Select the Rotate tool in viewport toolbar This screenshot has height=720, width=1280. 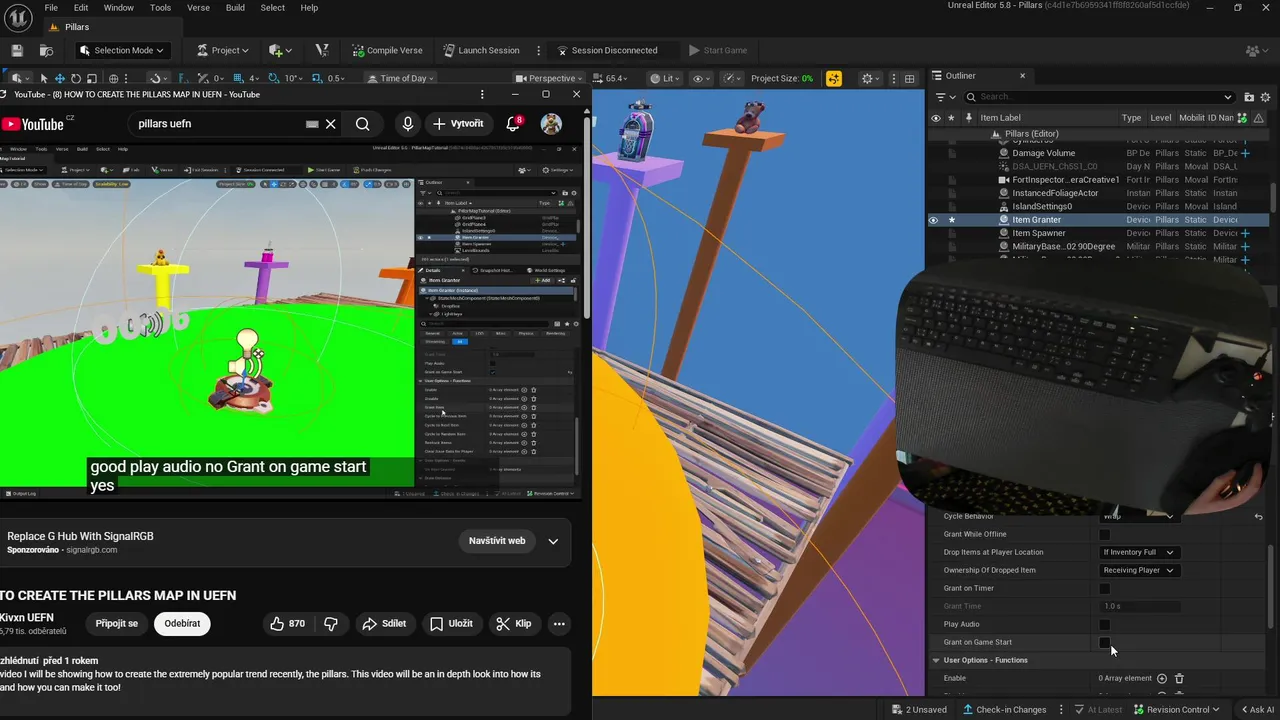(x=76, y=78)
